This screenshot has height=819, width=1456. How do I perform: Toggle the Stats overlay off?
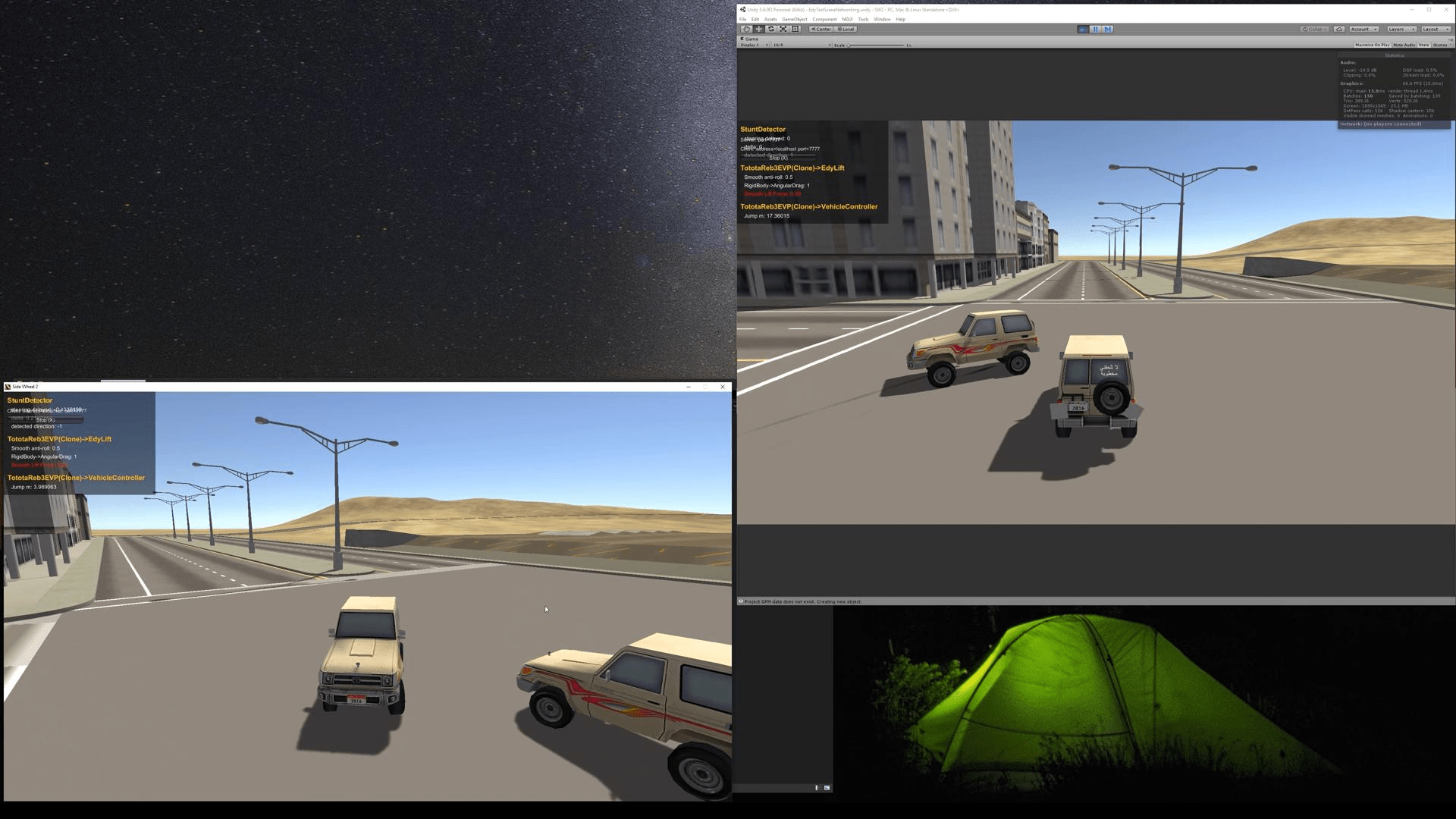tap(1424, 45)
